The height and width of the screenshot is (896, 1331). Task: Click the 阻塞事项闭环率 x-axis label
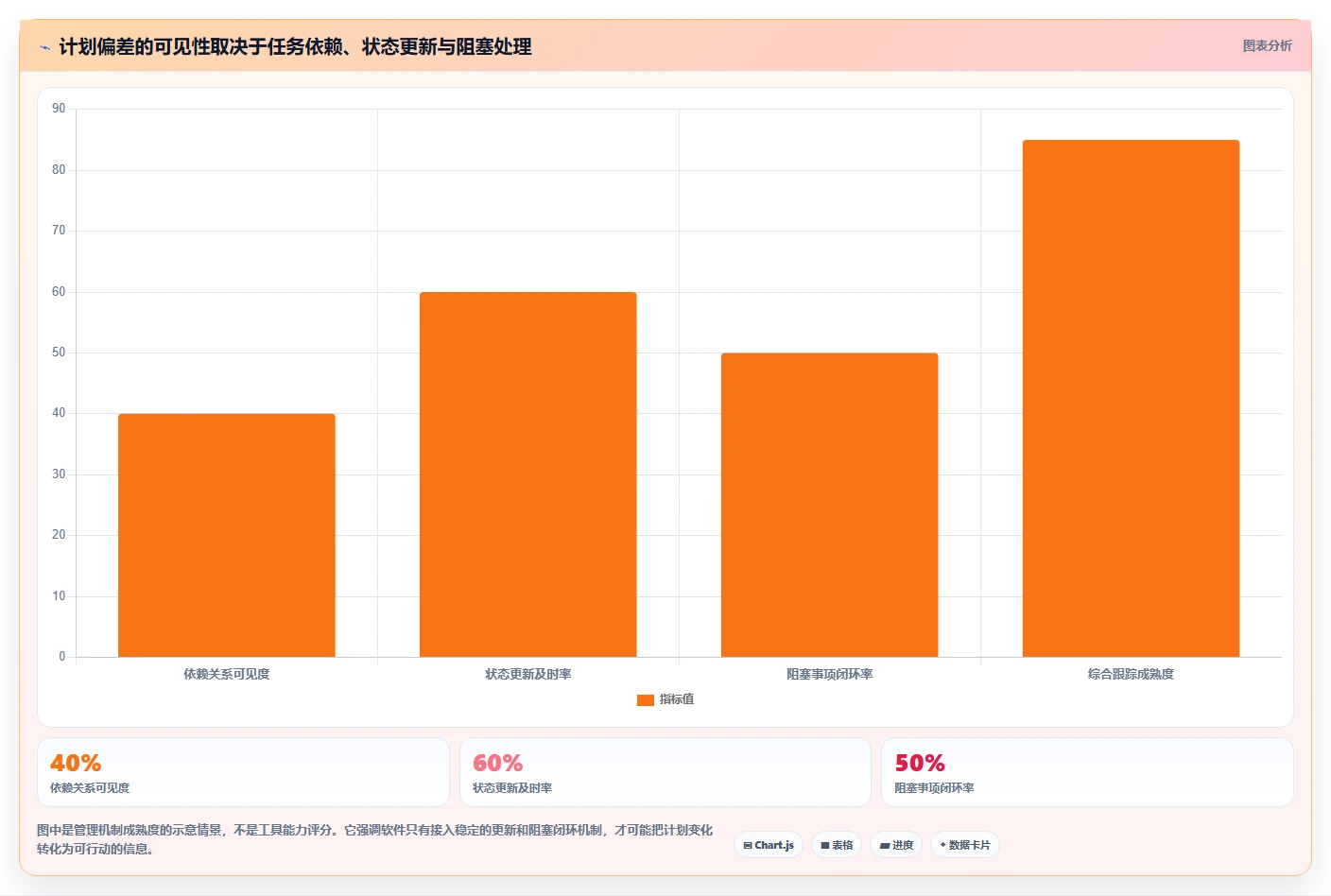tap(830, 674)
